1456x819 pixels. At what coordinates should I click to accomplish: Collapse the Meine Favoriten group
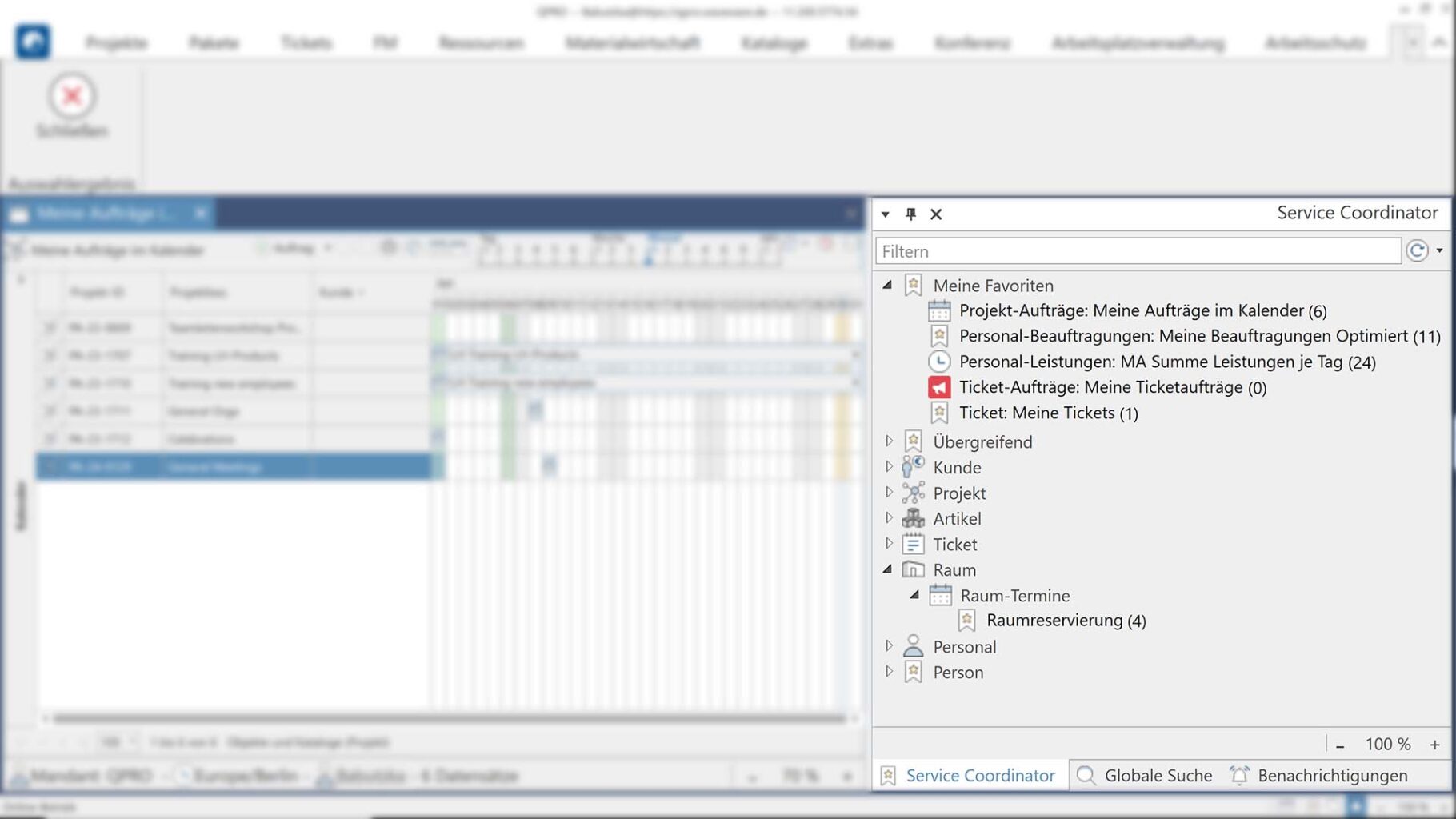(887, 285)
